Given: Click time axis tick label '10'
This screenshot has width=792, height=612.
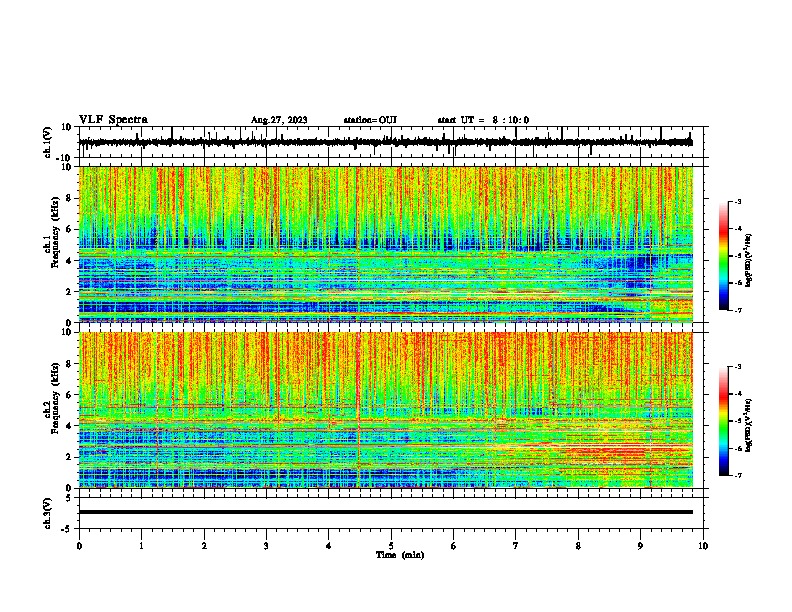Looking at the screenshot, I should (x=703, y=546).
